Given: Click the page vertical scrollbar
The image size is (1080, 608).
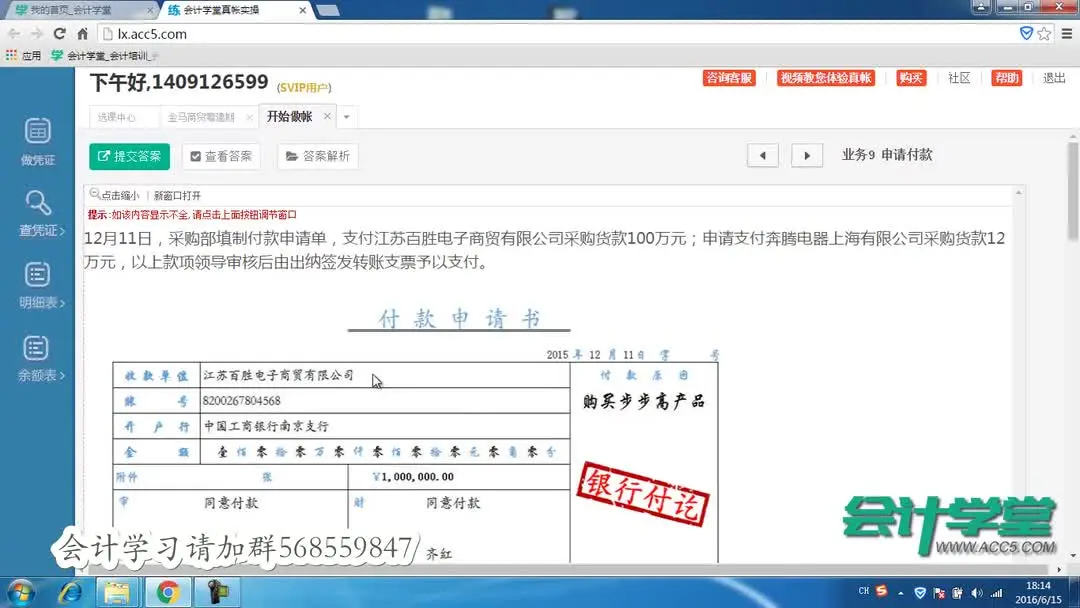Looking at the screenshot, I should coord(1073,193).
